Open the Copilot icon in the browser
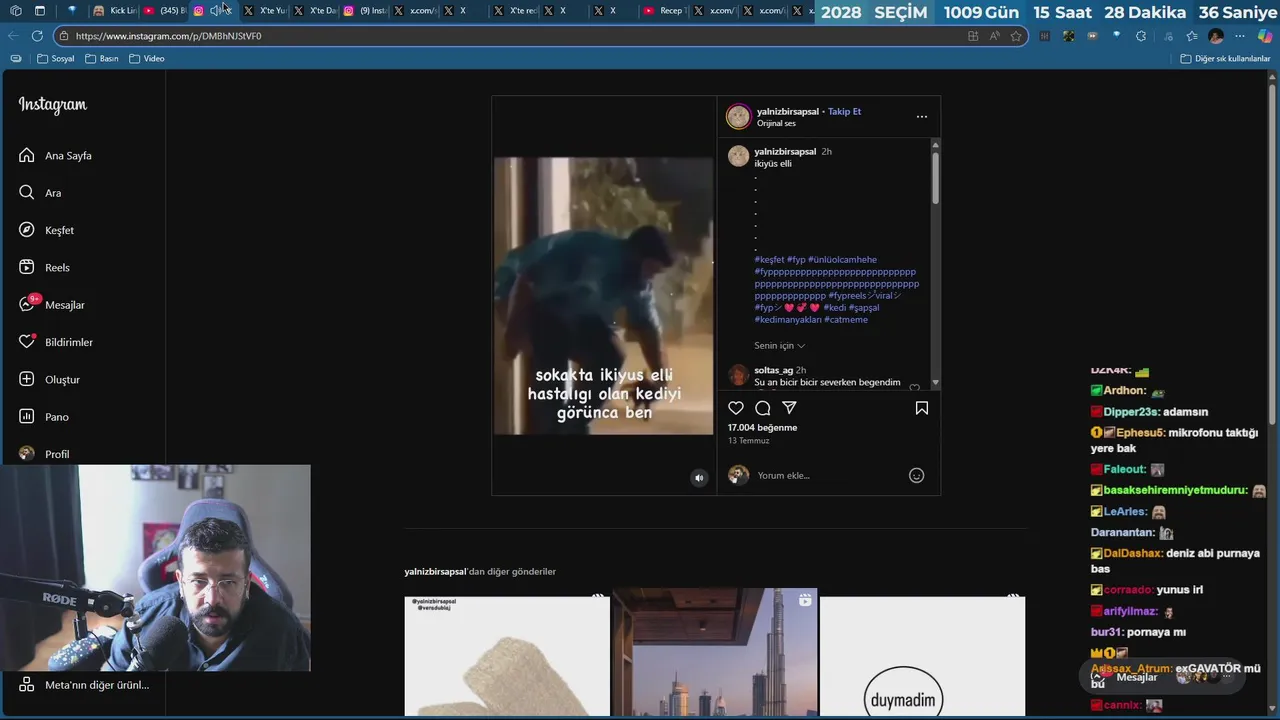1280x720 pixels. tap(1265, 36)
